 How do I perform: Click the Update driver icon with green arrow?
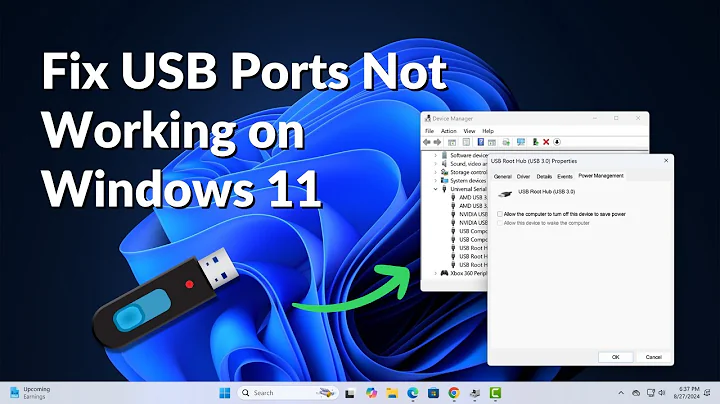(506, 142)
